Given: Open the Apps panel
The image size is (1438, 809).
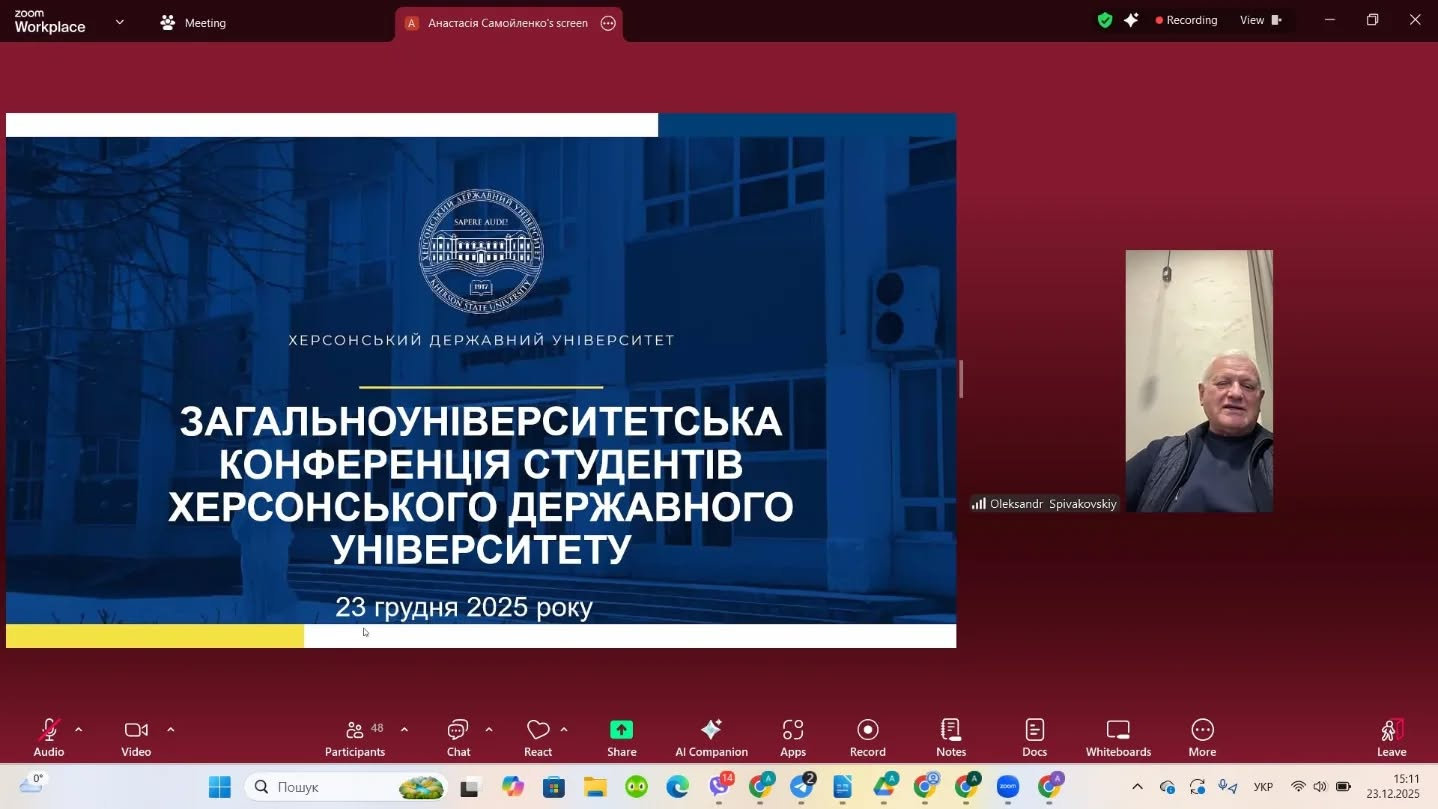Looking at the screenshot, I should [x=793, y=738].
